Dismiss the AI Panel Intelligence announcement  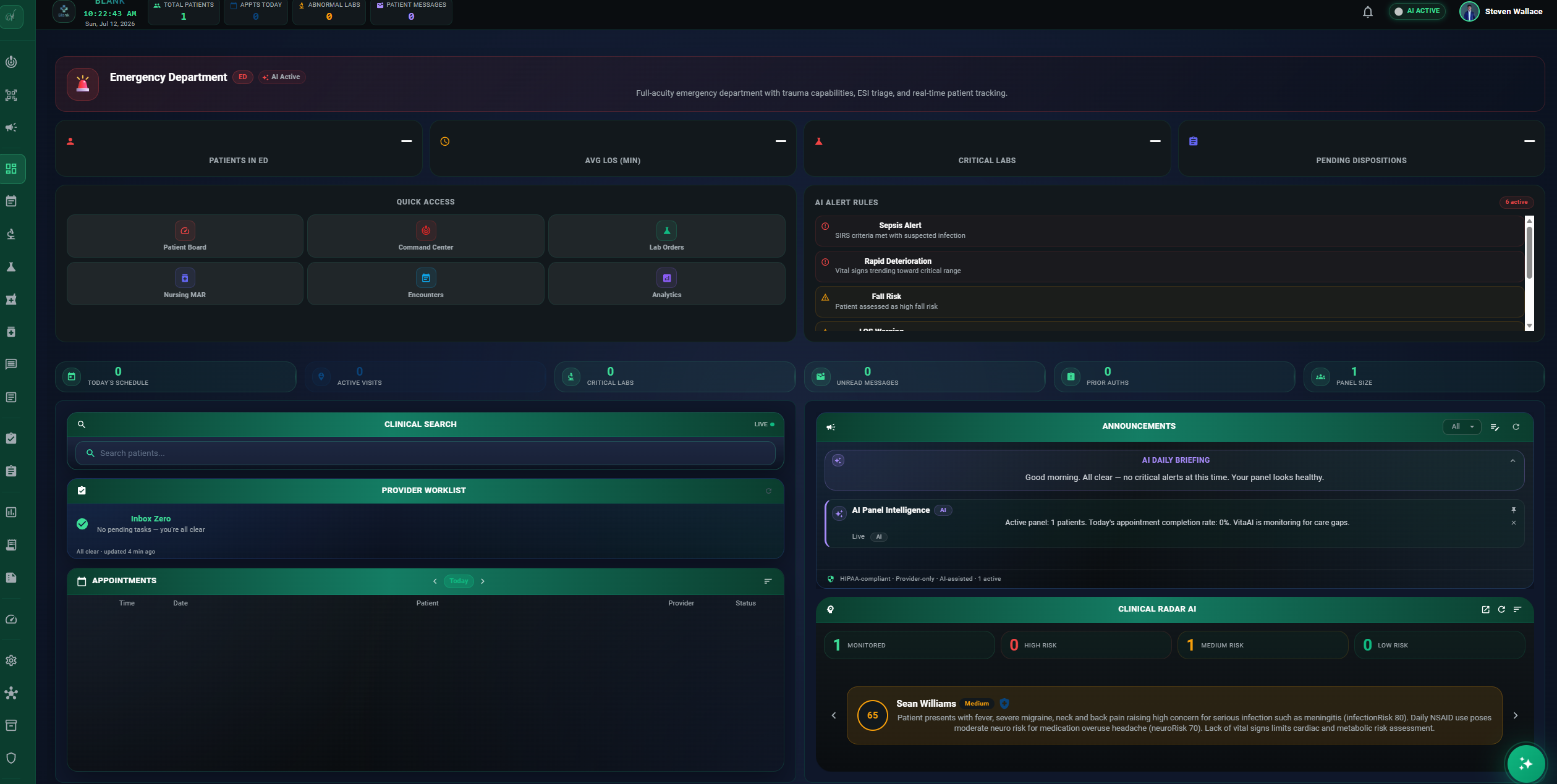click(x=1514, y=523)
